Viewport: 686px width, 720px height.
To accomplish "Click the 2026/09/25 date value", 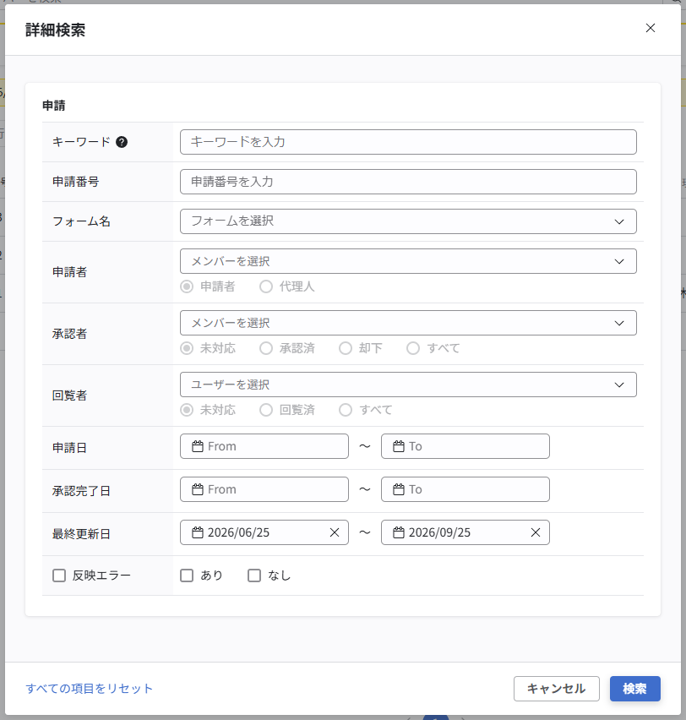I will click(x=439, y=533).
